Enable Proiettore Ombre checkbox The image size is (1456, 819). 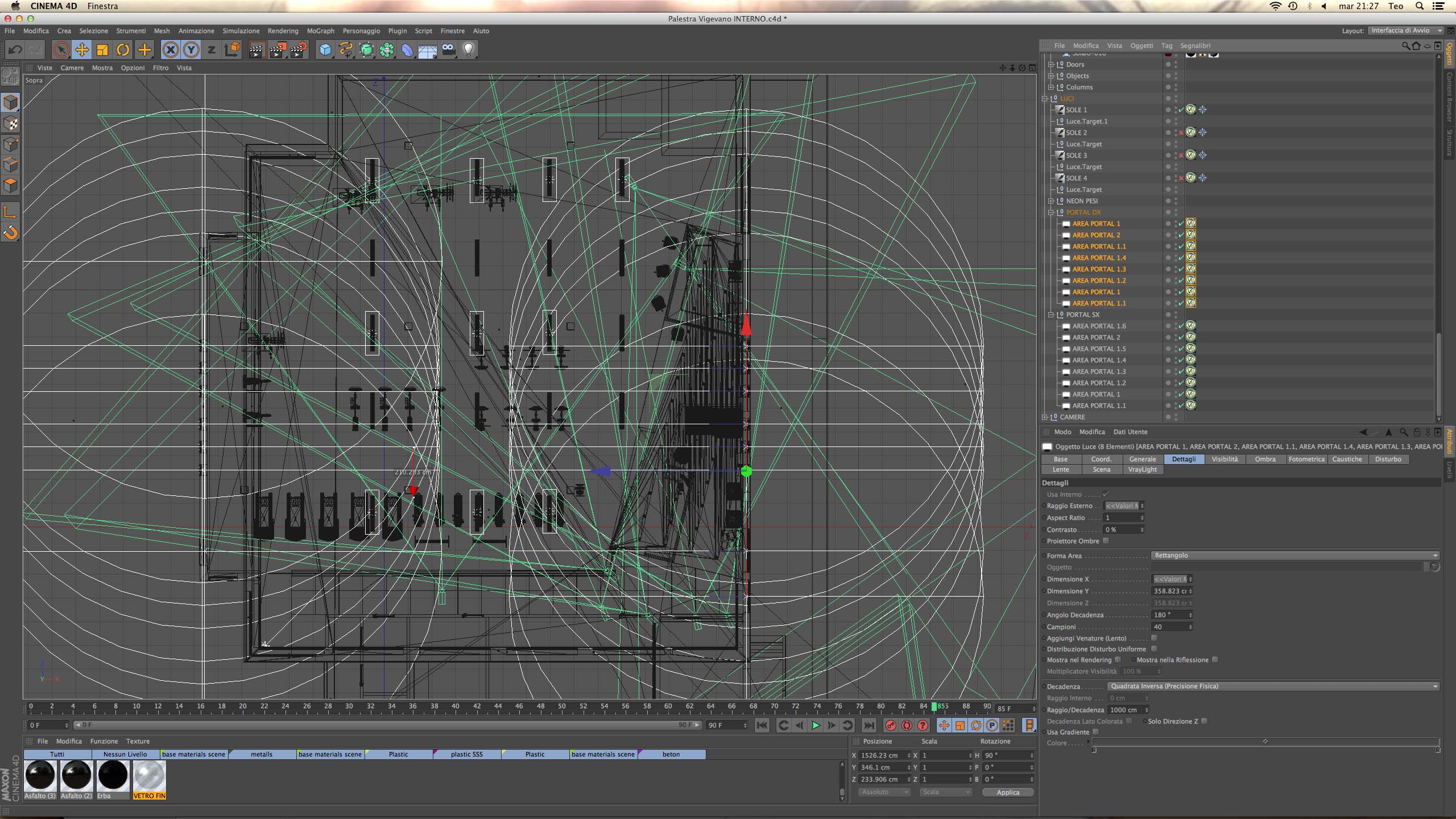(x=1106, y=541)
